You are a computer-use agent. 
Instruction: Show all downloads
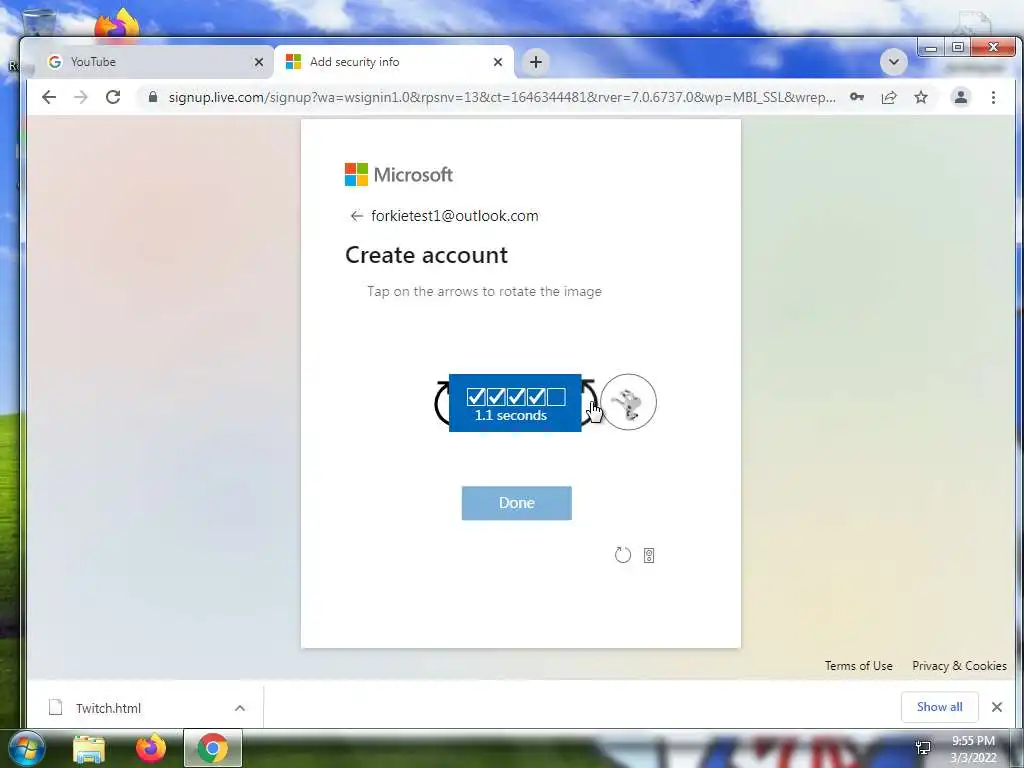point(939,707)
